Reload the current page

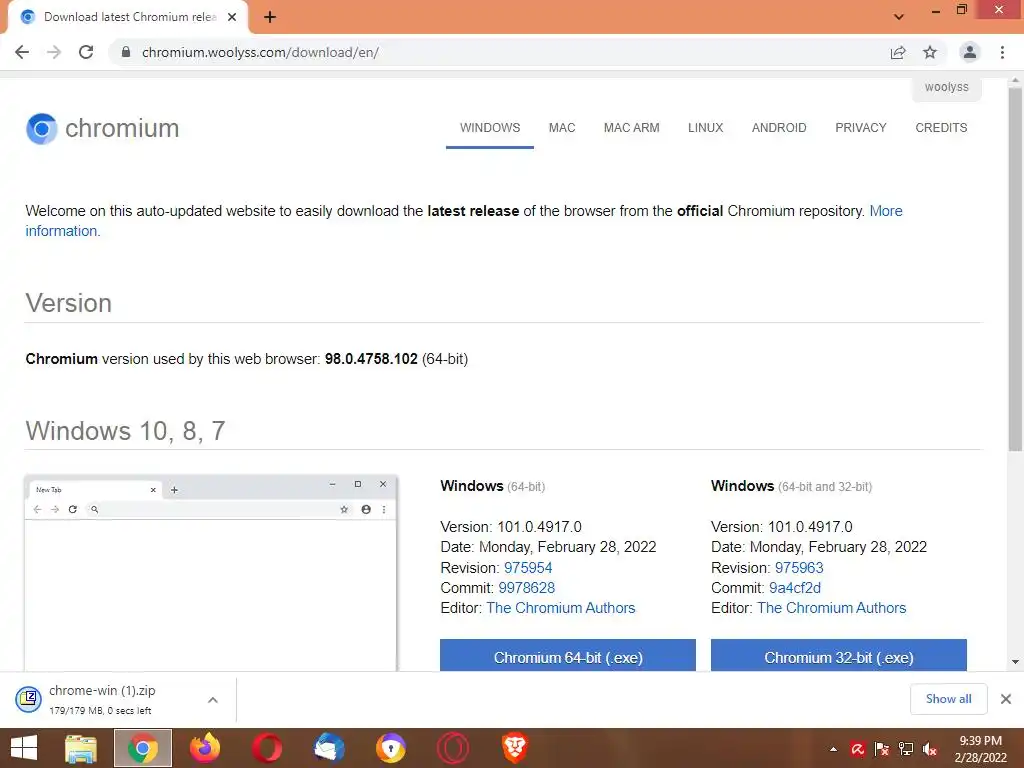[x=86, y=52]
